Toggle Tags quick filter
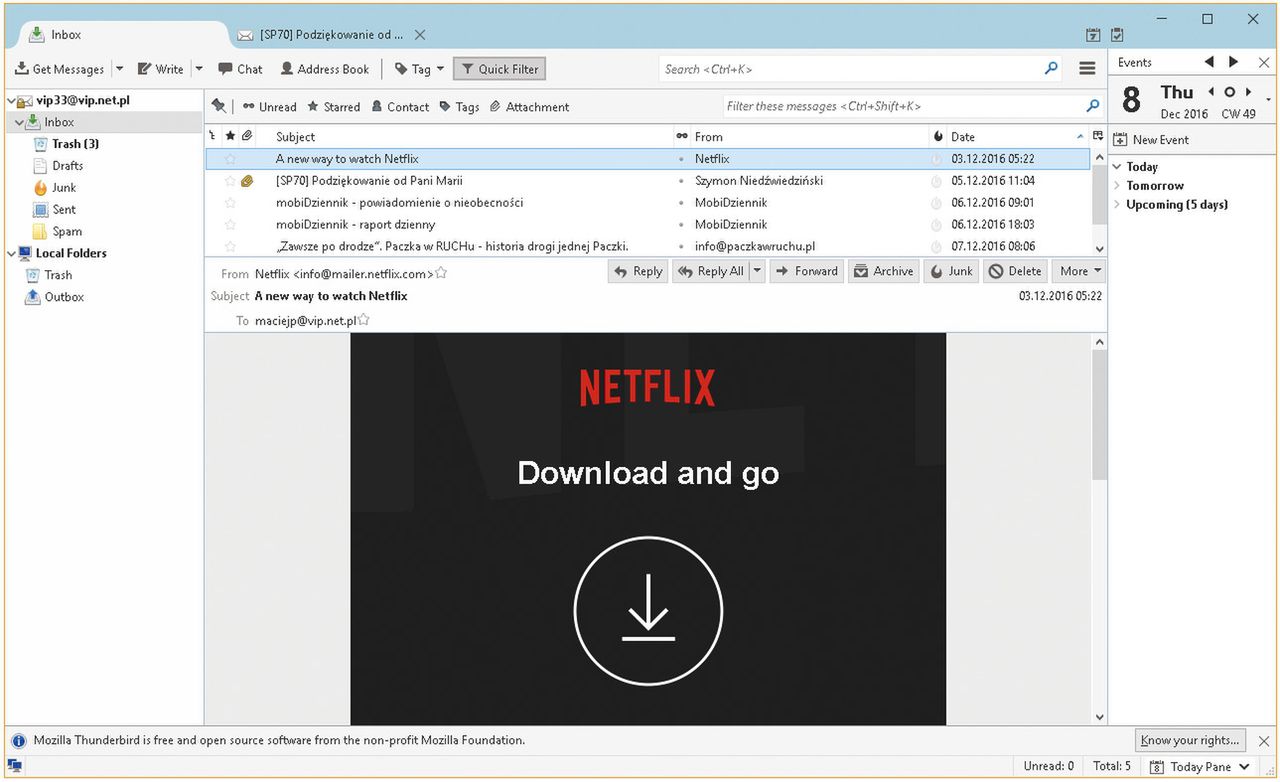This screenshot has width=1280, height=782. 459,107
